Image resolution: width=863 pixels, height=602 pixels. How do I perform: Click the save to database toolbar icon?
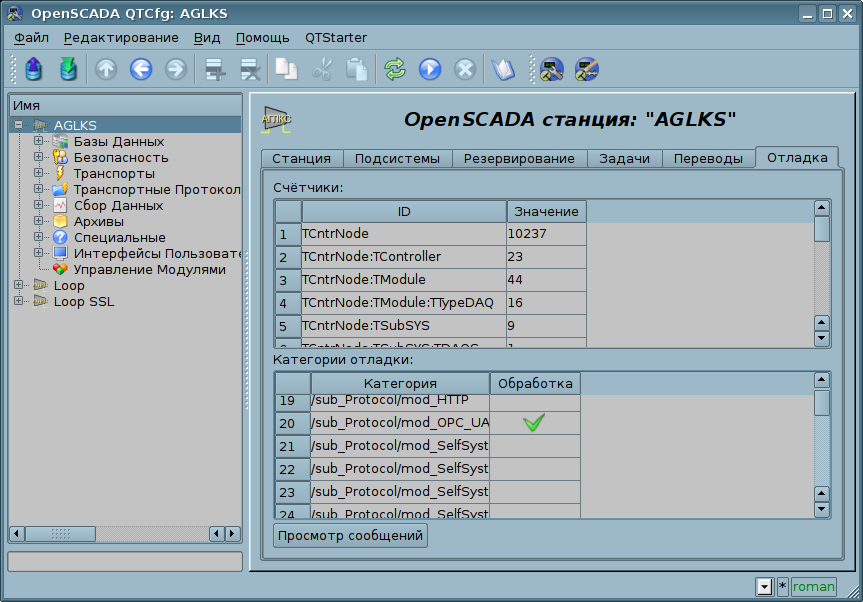[68, 69]
